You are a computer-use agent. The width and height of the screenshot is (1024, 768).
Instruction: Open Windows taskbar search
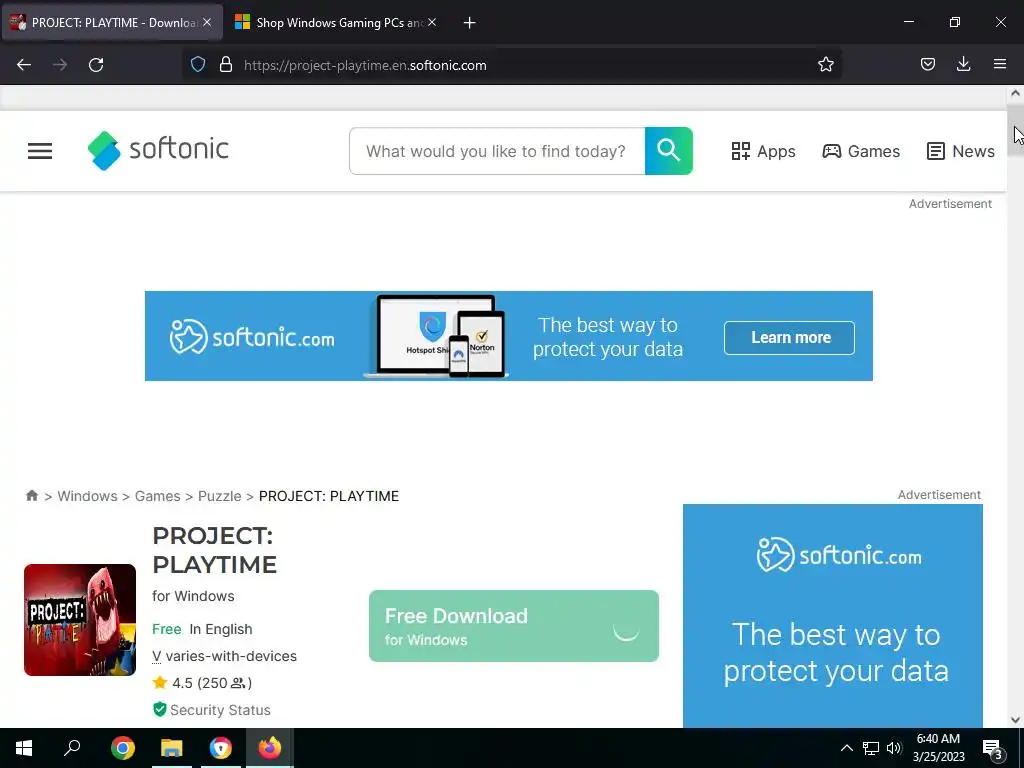click(x=72, y=748)
